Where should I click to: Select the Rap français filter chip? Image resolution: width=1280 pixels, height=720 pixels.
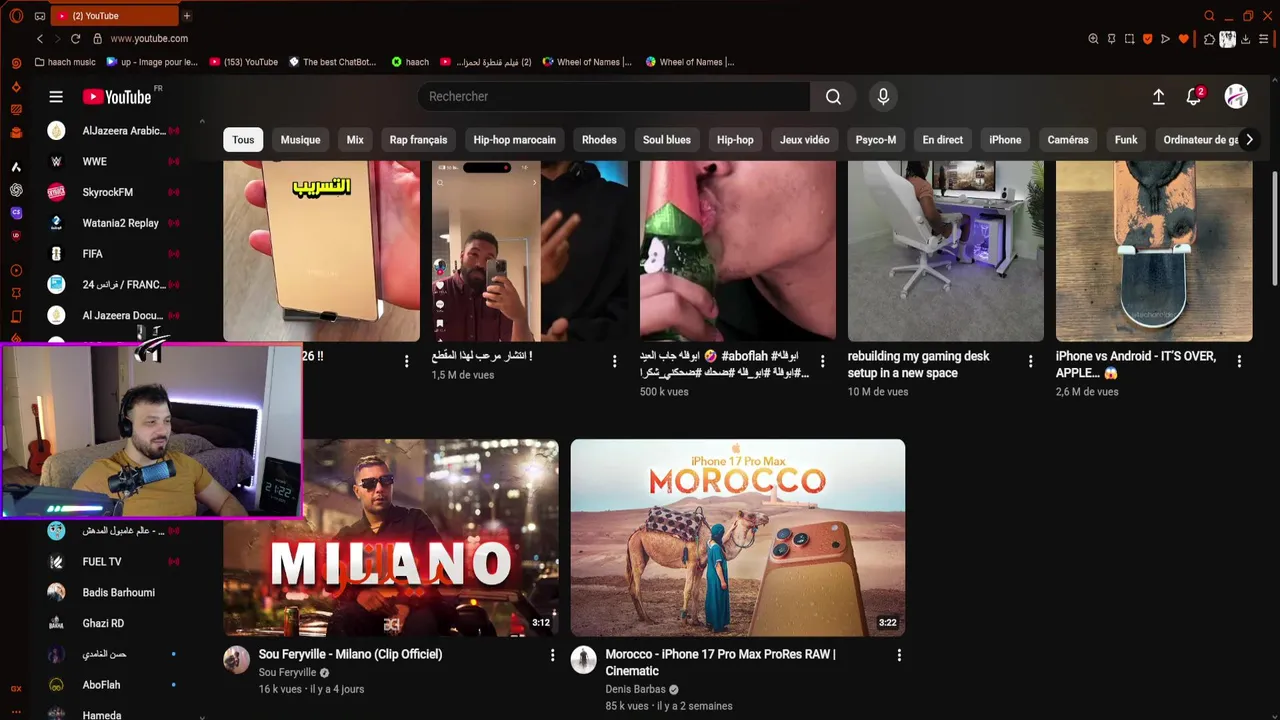(418, 140)
